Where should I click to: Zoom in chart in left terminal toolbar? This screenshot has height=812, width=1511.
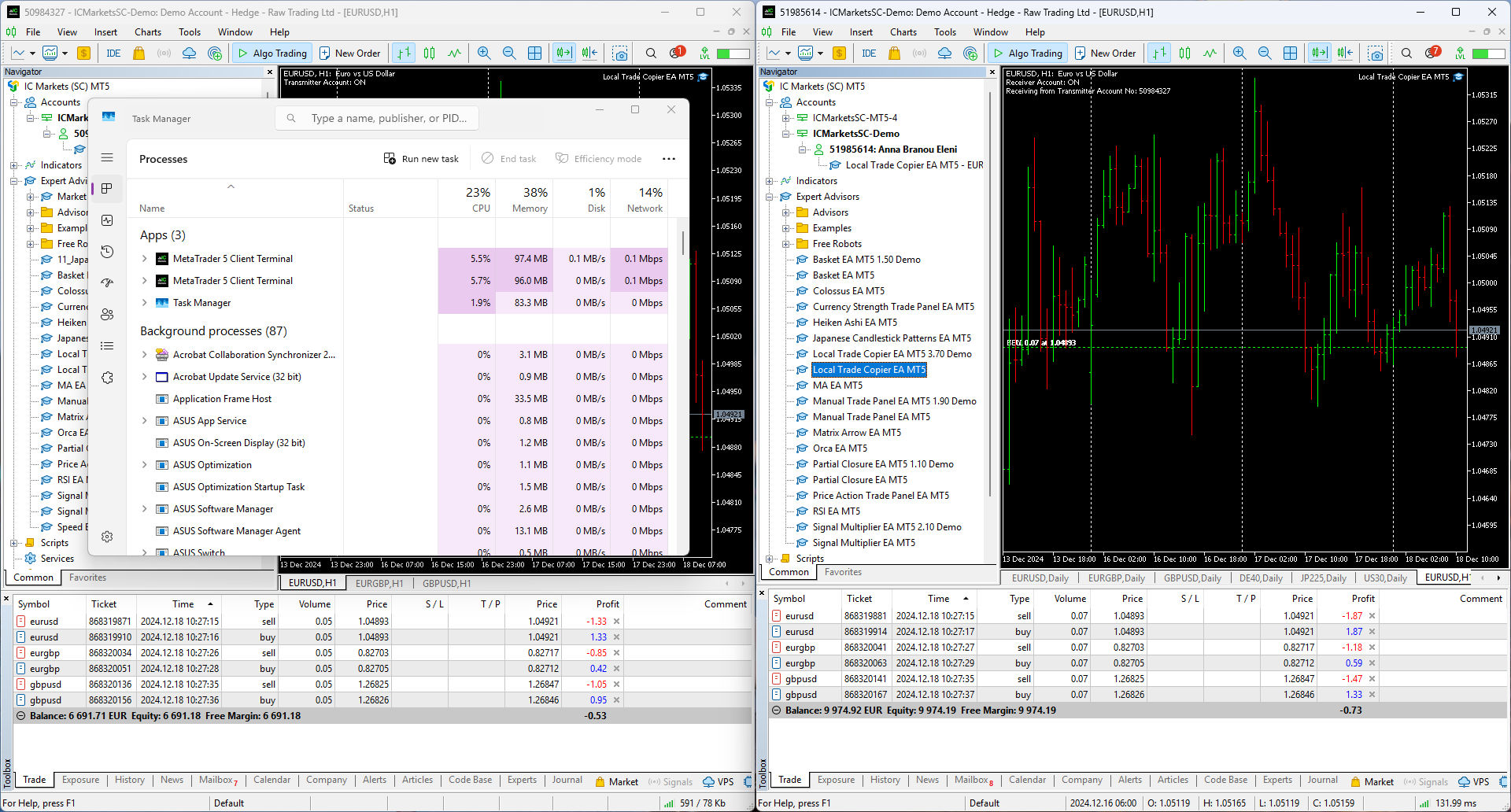coord(484,54)
